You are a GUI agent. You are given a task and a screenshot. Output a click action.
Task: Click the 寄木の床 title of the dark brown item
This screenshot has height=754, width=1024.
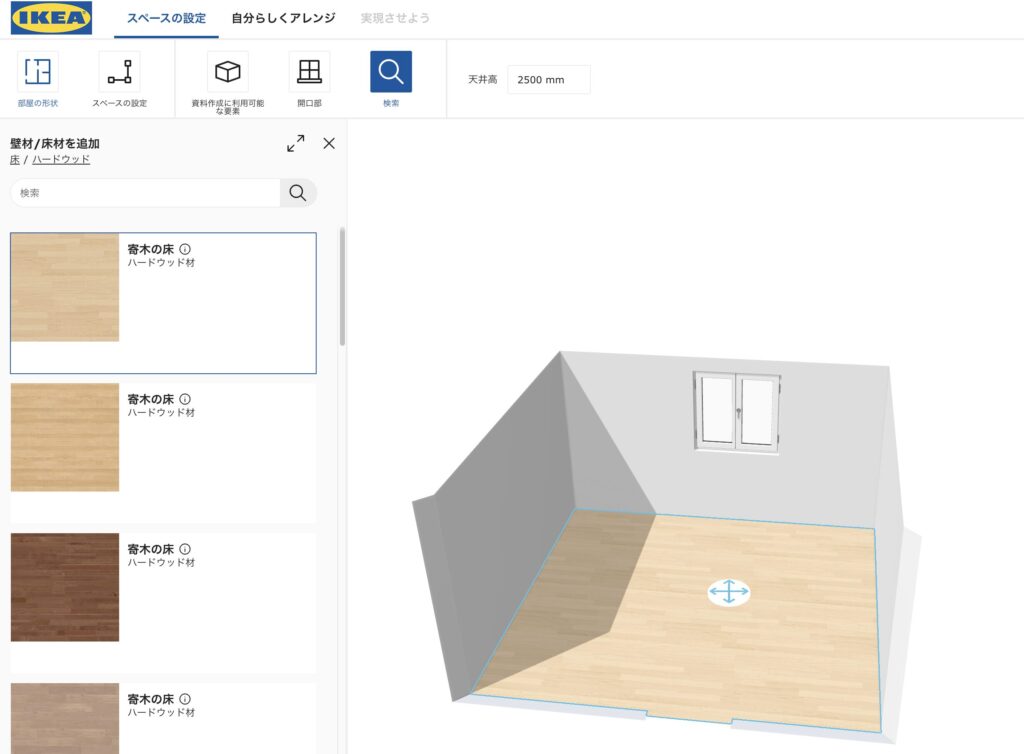[151, 549]
